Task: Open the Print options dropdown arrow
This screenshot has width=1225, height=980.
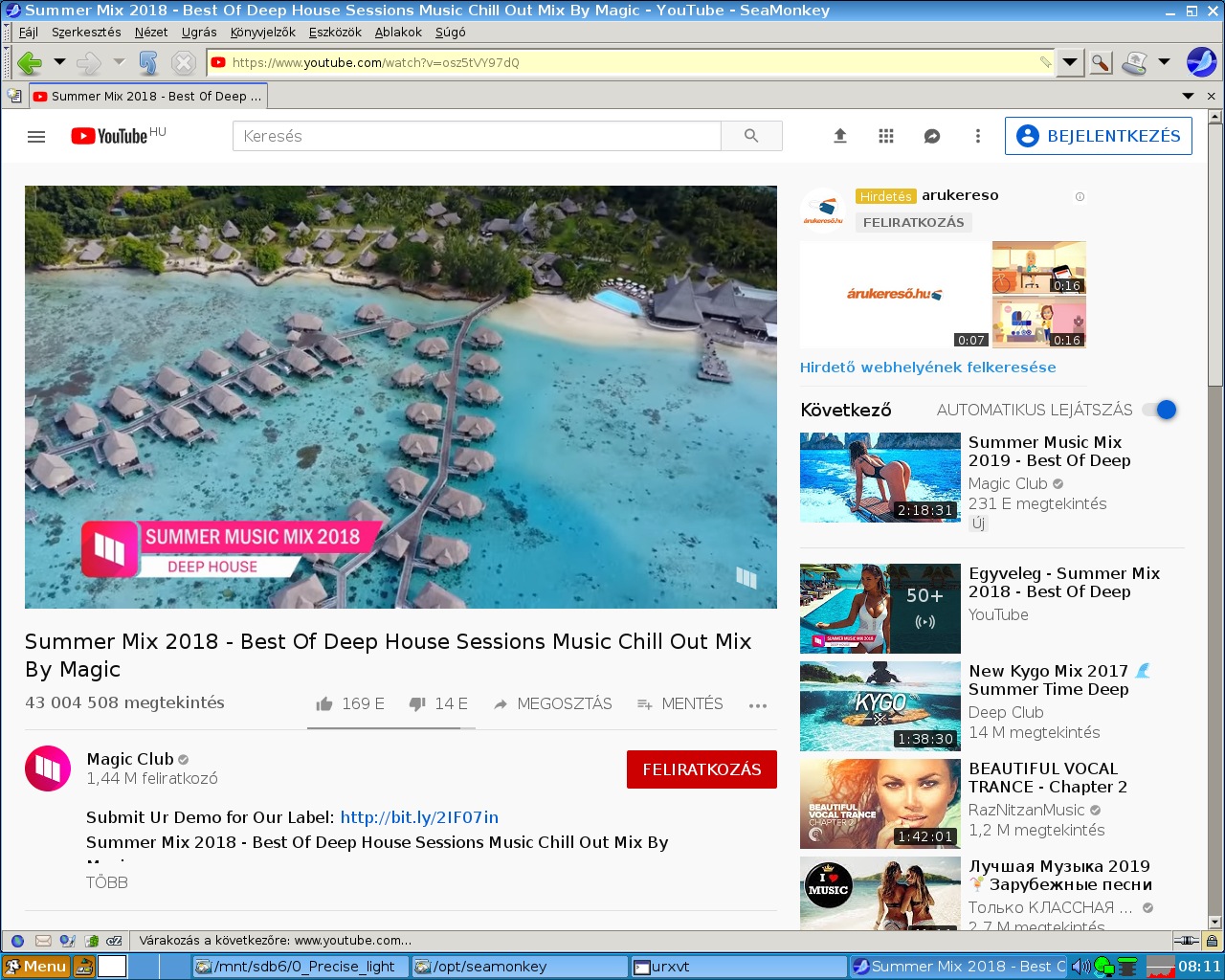Action: coord(1164,62)
